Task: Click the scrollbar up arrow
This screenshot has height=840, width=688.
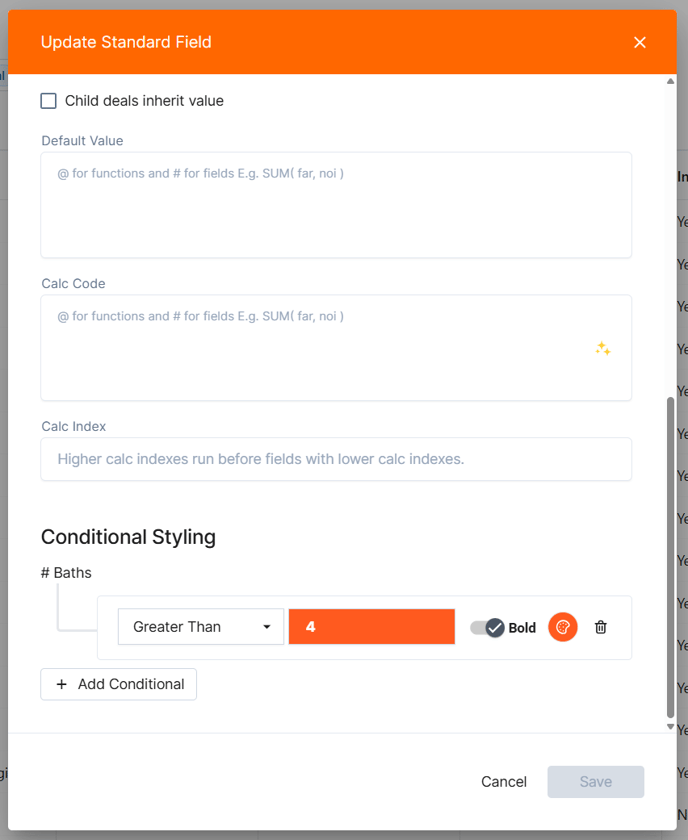Action: (670, 81)
